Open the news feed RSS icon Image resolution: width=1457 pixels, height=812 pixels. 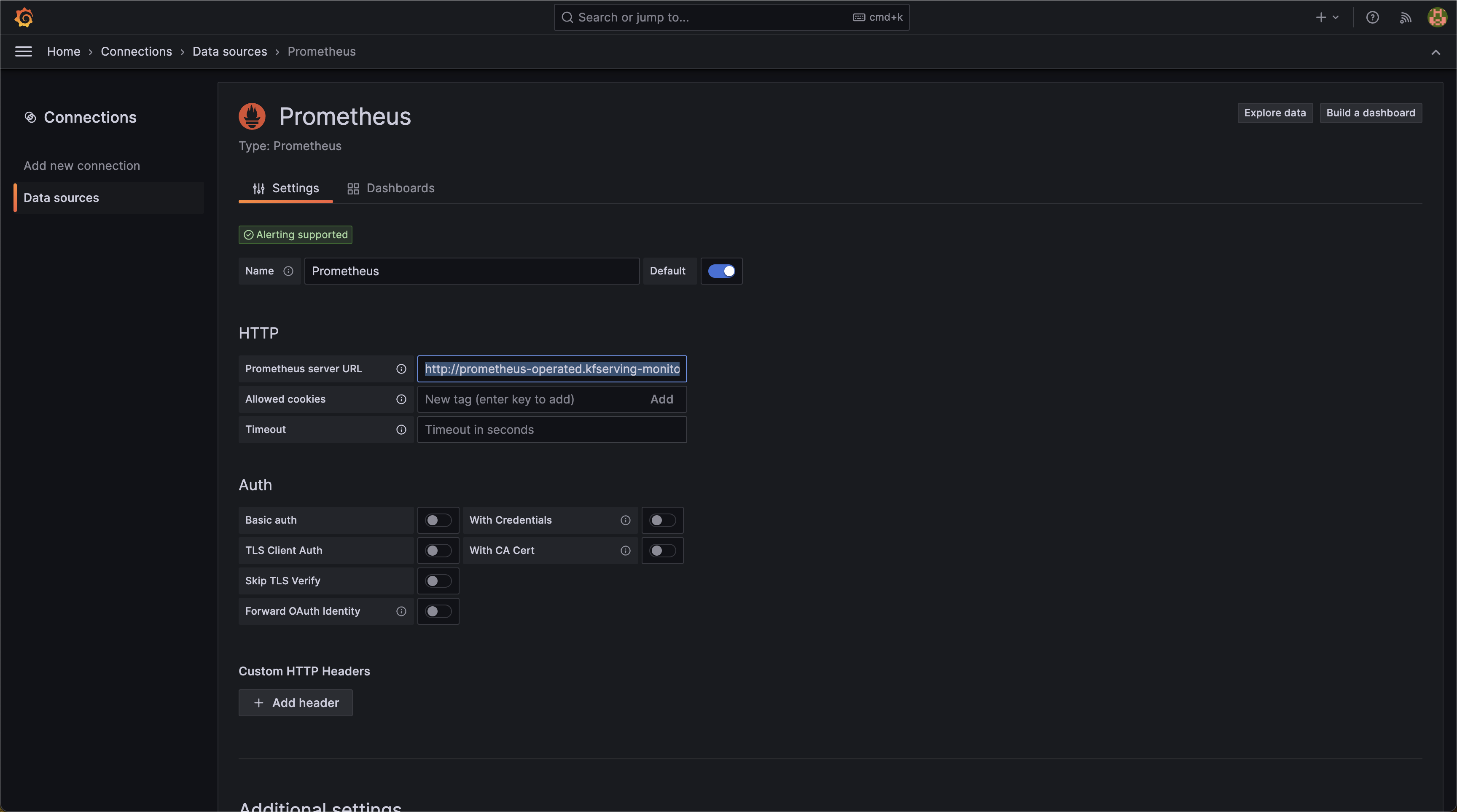[x=1405, y=17]
